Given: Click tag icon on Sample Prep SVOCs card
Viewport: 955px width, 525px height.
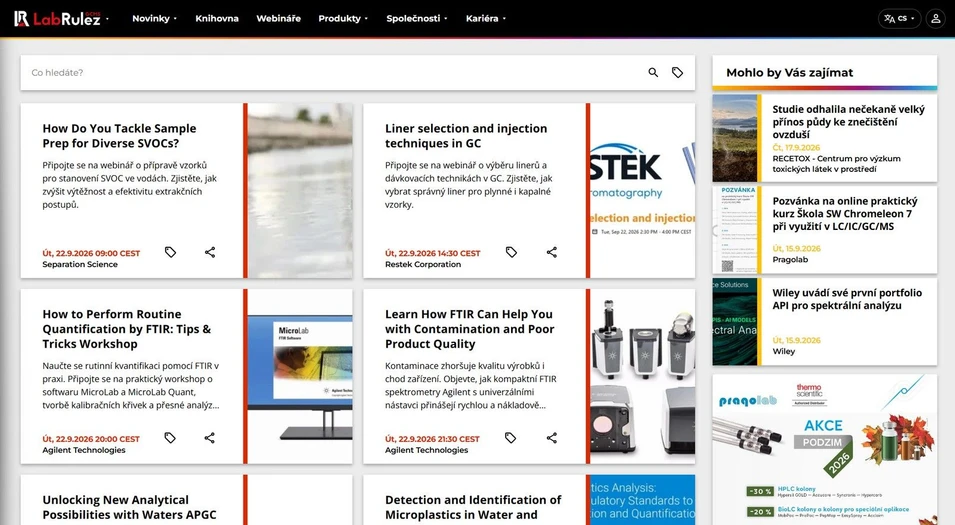Looking at the screenshot, I should (171, 252).
